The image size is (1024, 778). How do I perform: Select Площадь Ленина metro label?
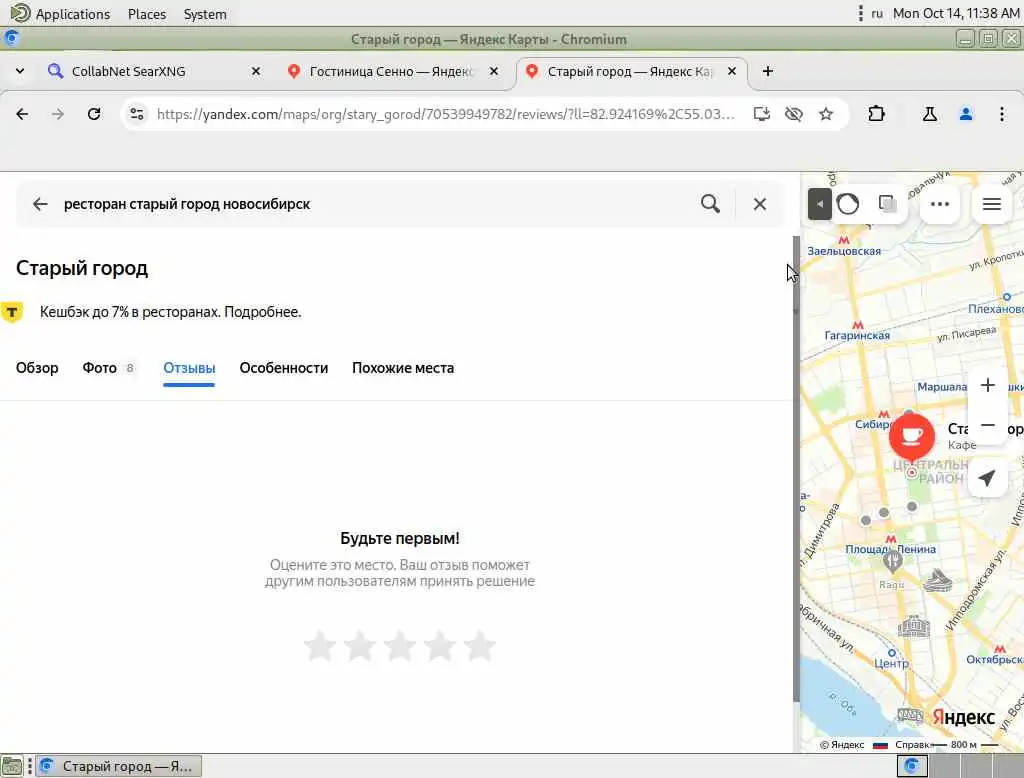tap(890, 549)
